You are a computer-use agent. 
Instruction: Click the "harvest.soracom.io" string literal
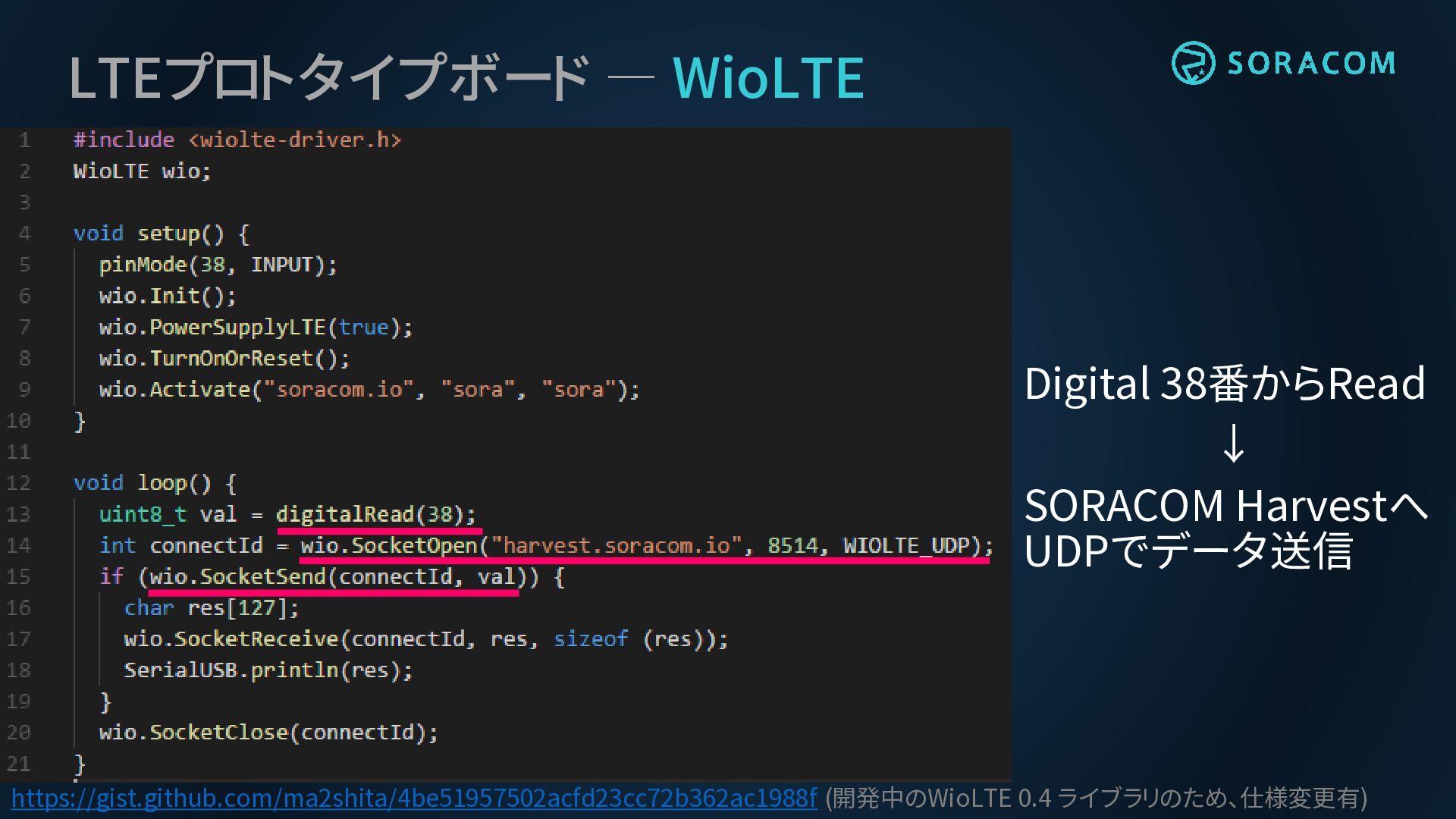pos(617,546)
